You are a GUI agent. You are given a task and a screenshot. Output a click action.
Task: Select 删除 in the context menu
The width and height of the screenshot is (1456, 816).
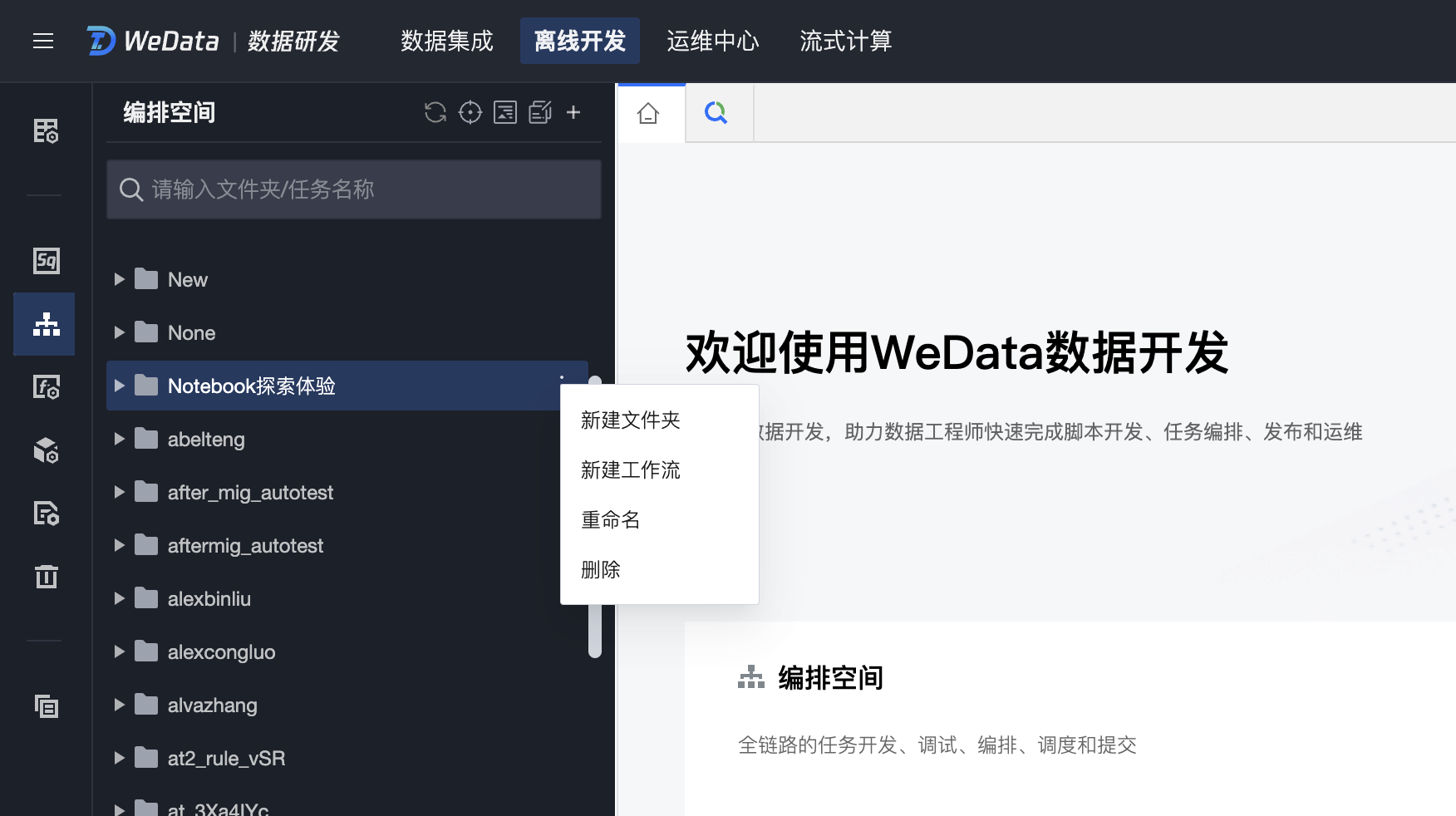(660, 570)
